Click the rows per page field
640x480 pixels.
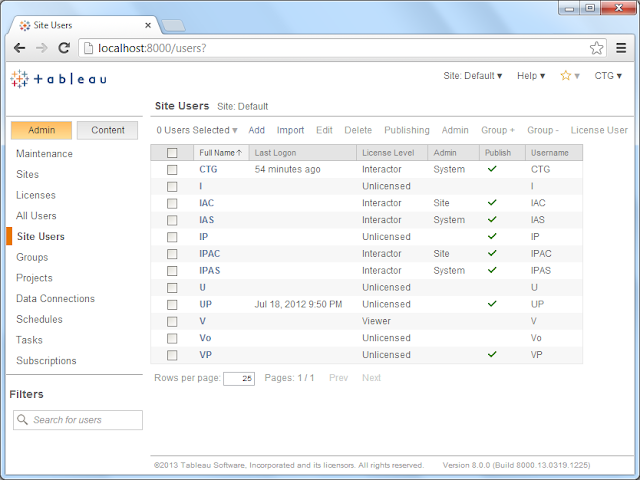(x=239, y=378)
